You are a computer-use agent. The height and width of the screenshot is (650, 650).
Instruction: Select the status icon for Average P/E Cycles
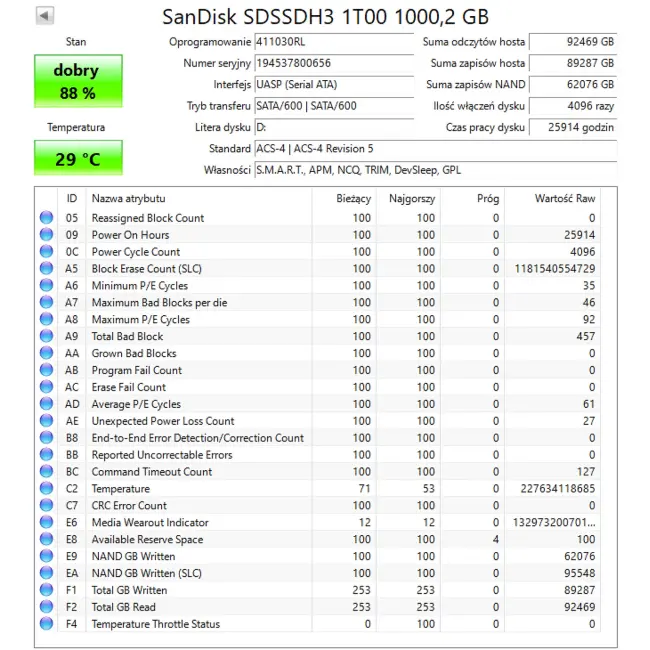(46, 404)
